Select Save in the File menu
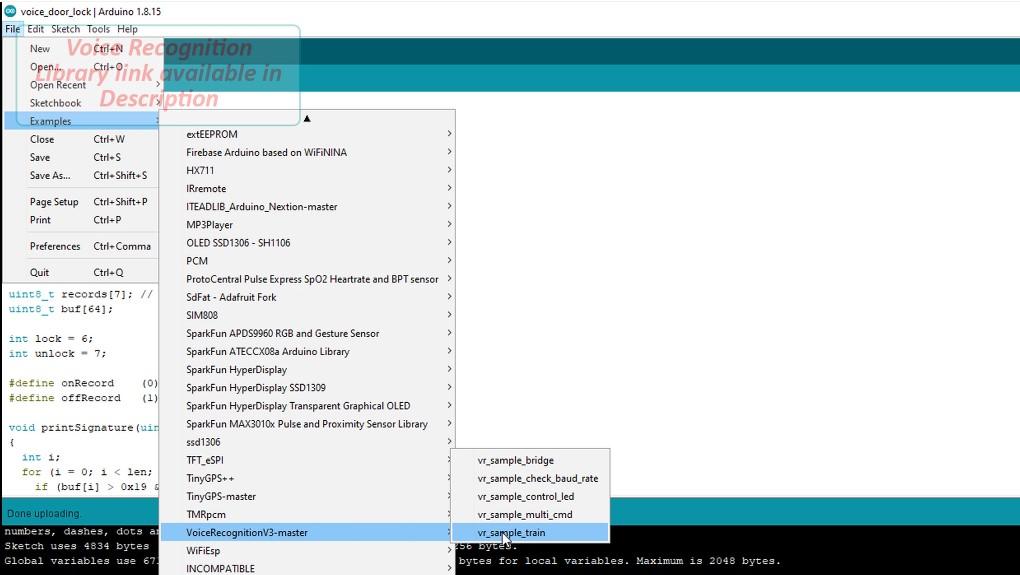The height and width of the screenshot is (575, 1020). pyautogui.click(x=81, y=157)
